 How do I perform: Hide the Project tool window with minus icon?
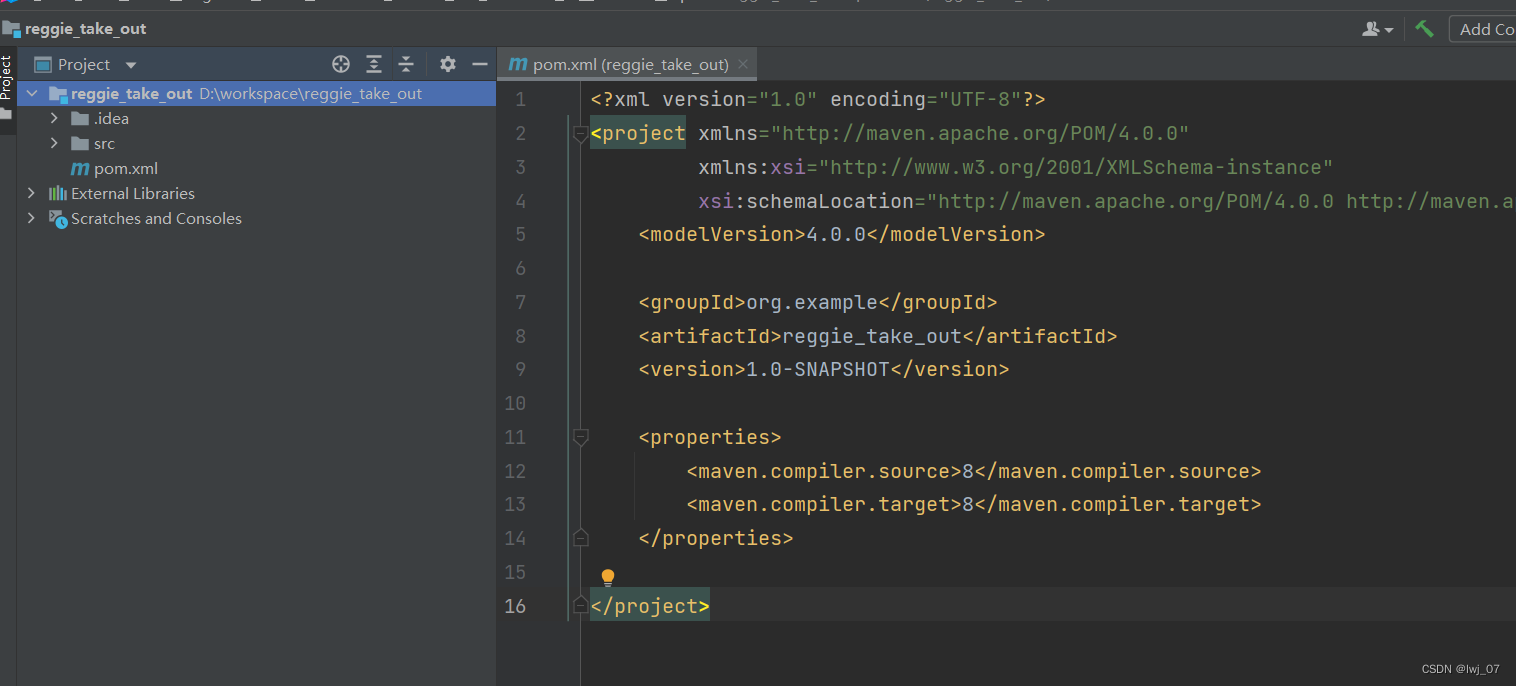[480, 64]
